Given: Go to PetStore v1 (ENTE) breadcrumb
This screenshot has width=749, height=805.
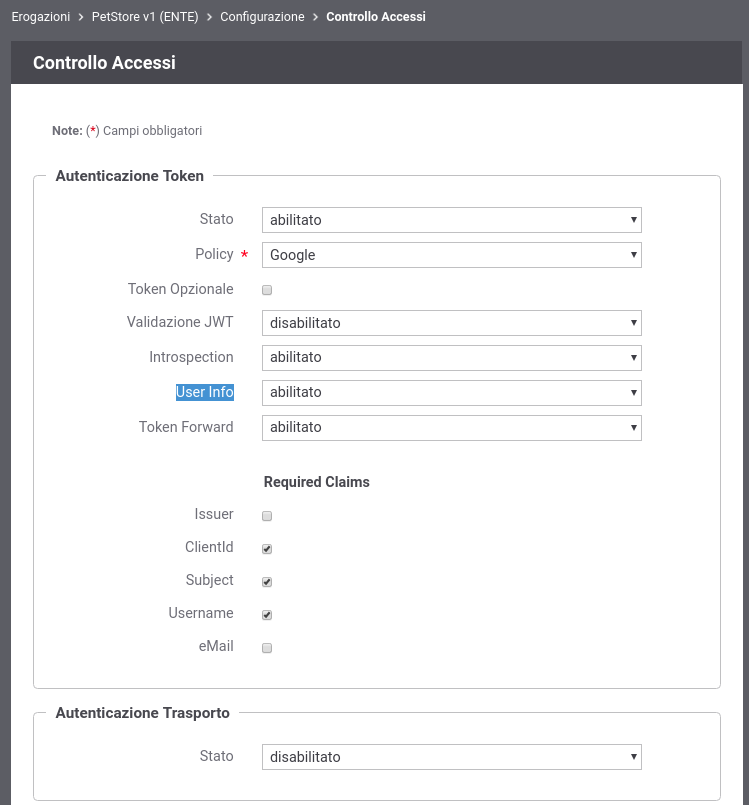Looking at the screenshot, I should click(x=145, y=16).
